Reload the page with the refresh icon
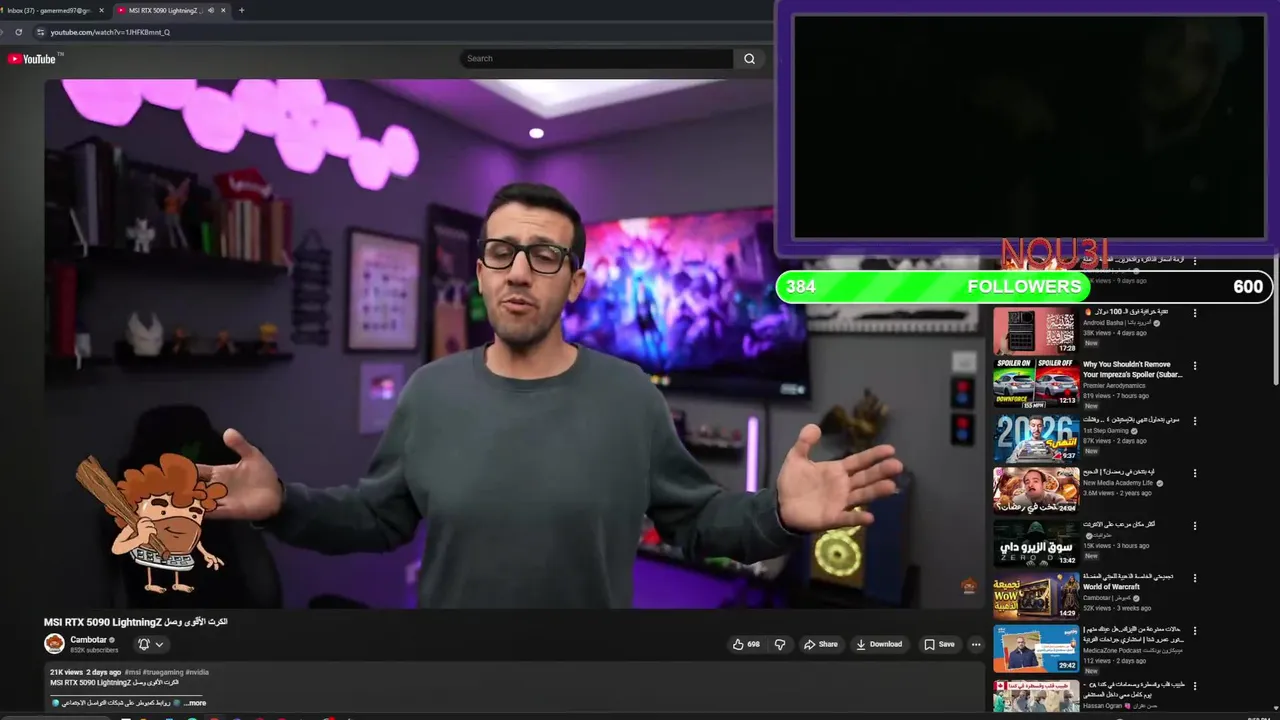This screenshot has height=720, width=1280. point(18,32)
